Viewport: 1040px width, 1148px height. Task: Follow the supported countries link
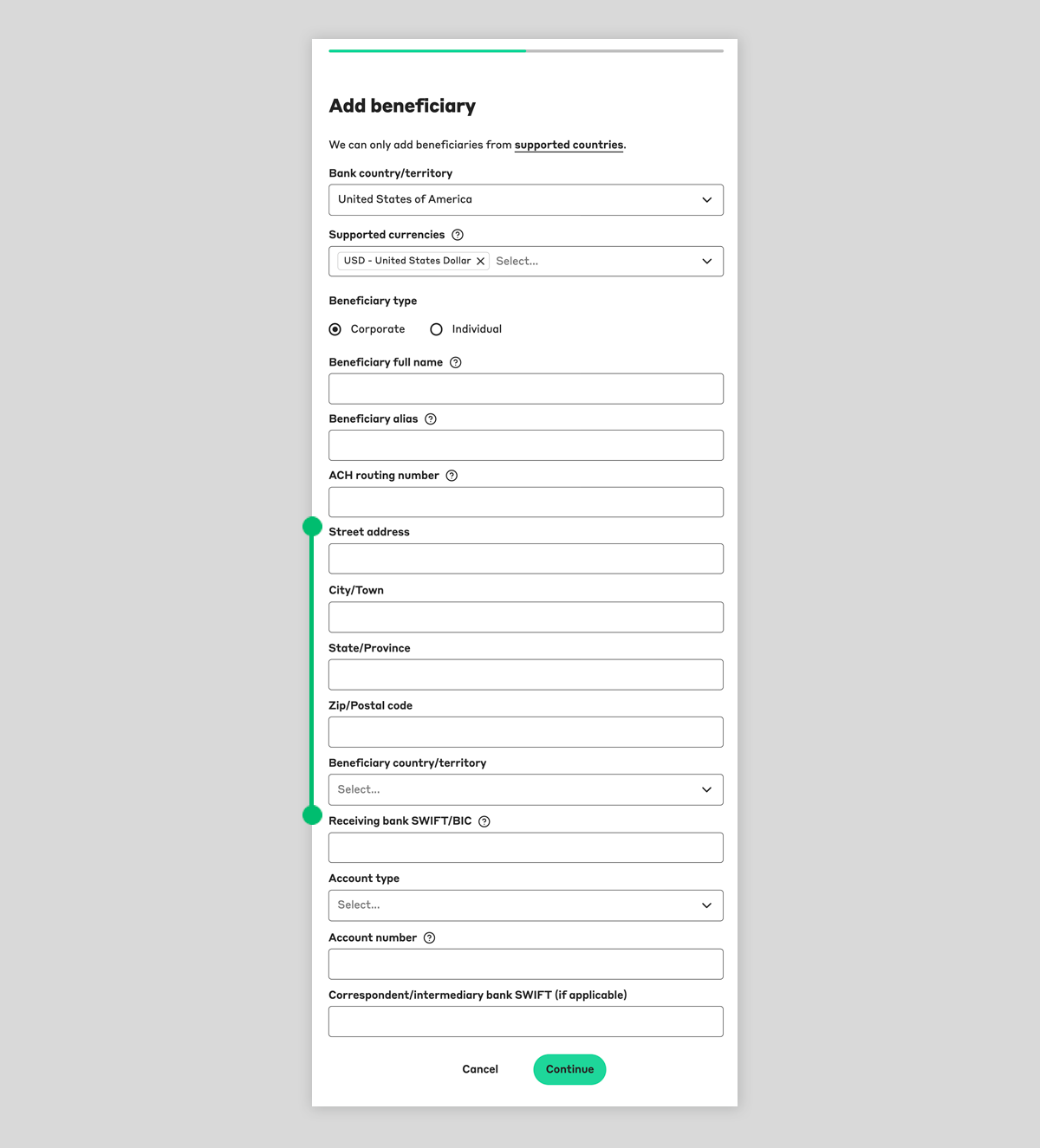569,145
